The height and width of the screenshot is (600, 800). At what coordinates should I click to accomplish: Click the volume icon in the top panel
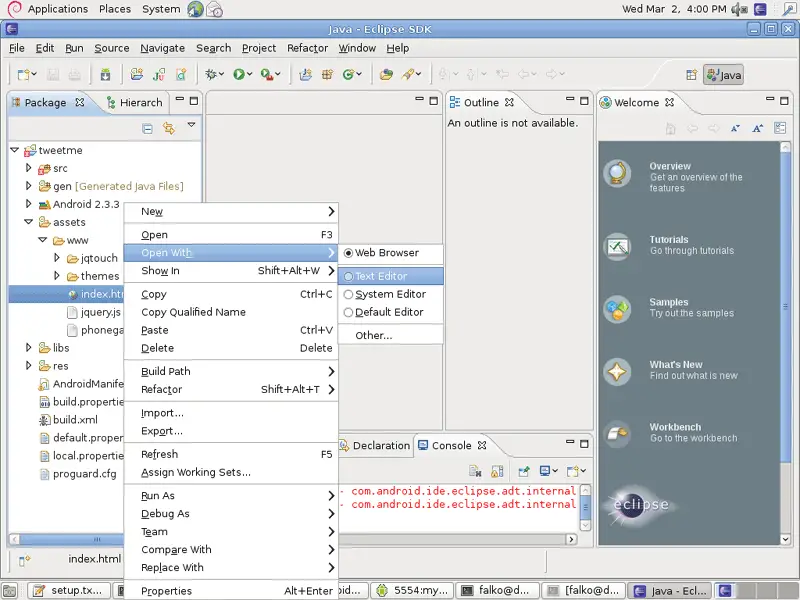coord(739,9)
